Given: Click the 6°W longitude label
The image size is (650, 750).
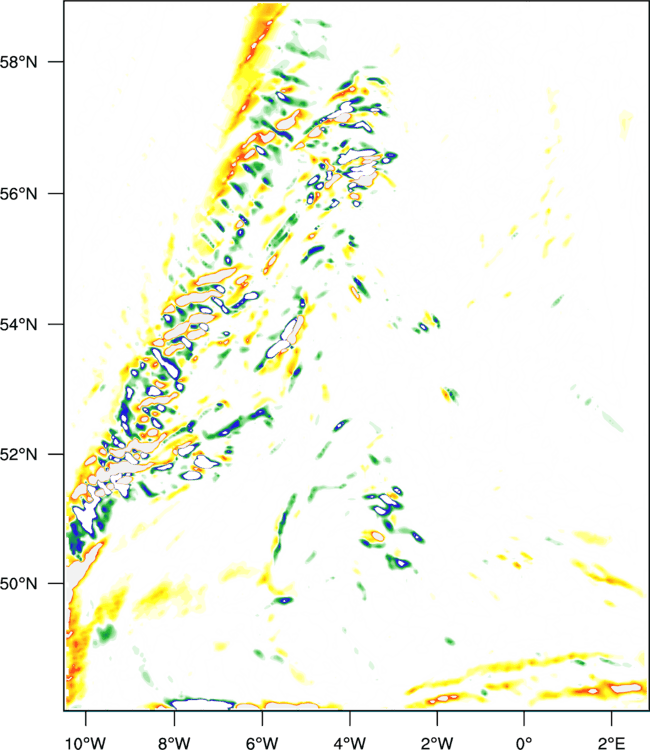Looking at the screenshot, I should (262, 743).
